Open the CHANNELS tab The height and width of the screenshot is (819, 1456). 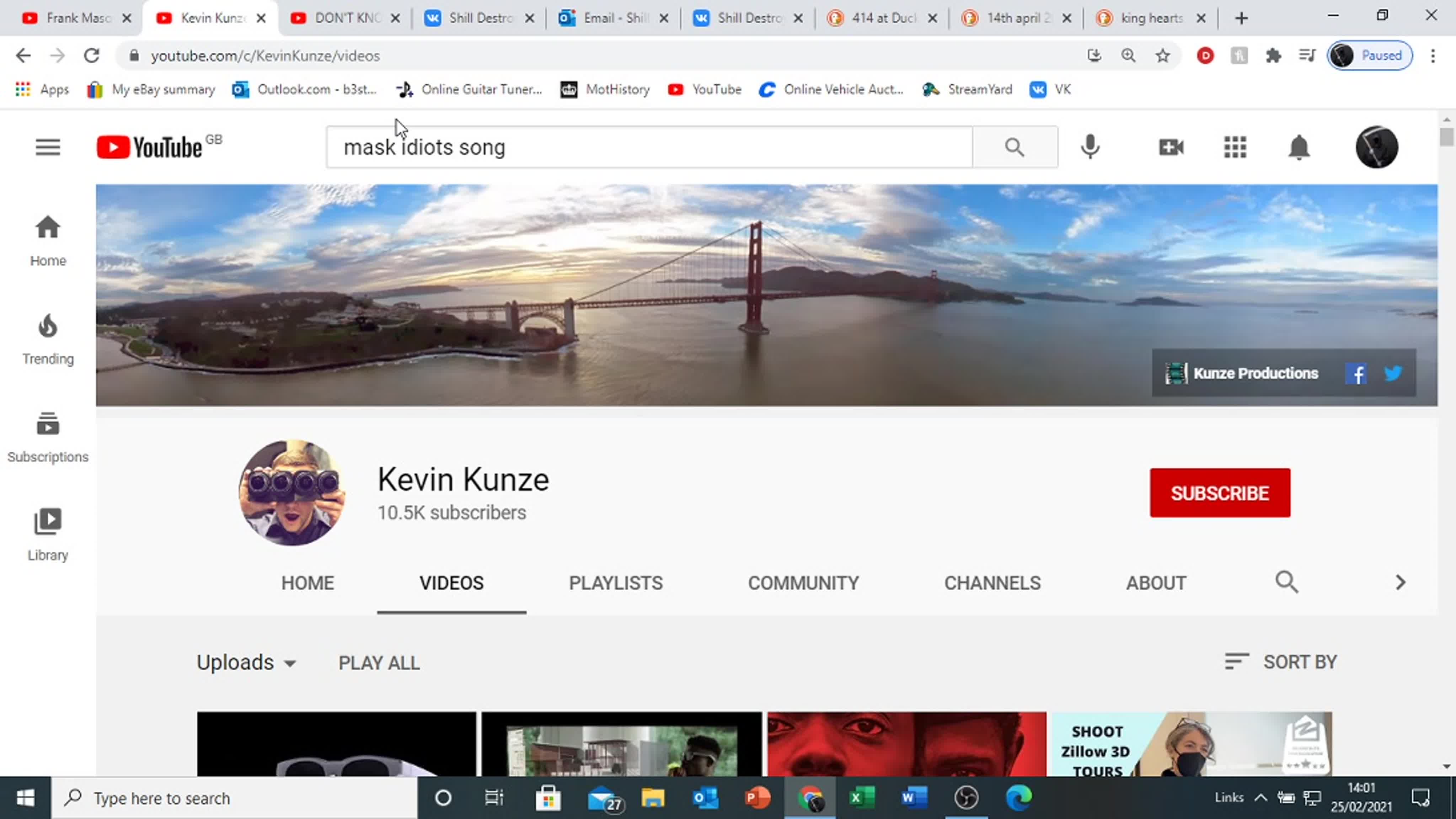tap(992, 583)
